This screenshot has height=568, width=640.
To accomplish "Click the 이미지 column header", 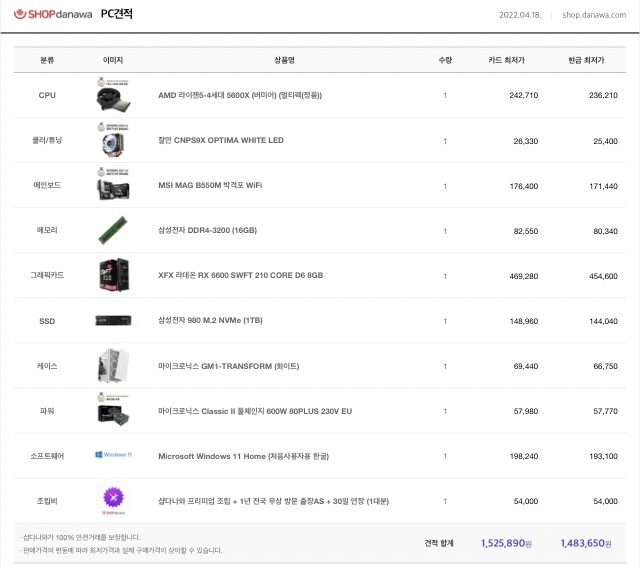I will [113, 60].
